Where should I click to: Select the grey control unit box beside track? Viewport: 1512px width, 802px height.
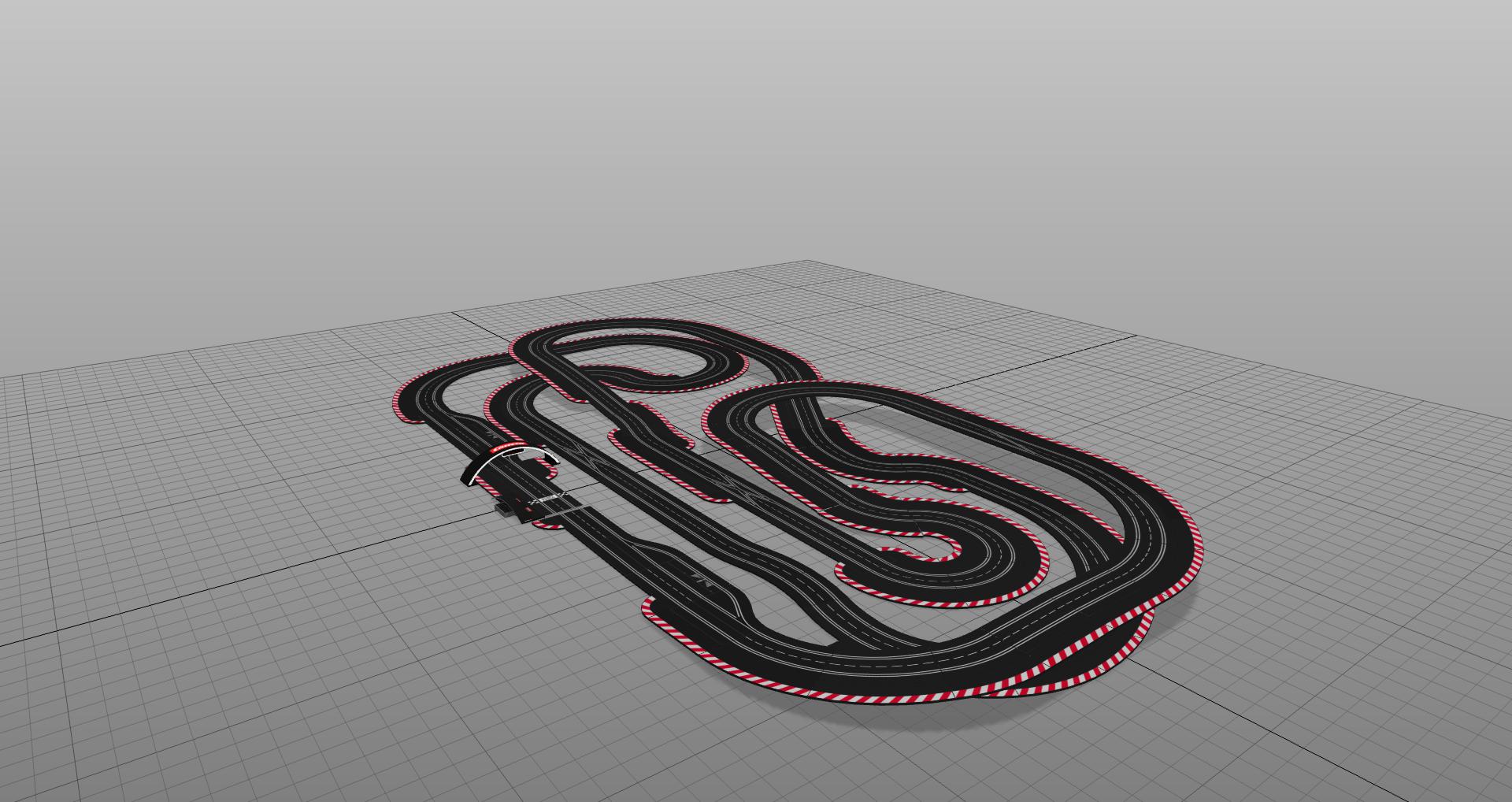click(505, 511)
